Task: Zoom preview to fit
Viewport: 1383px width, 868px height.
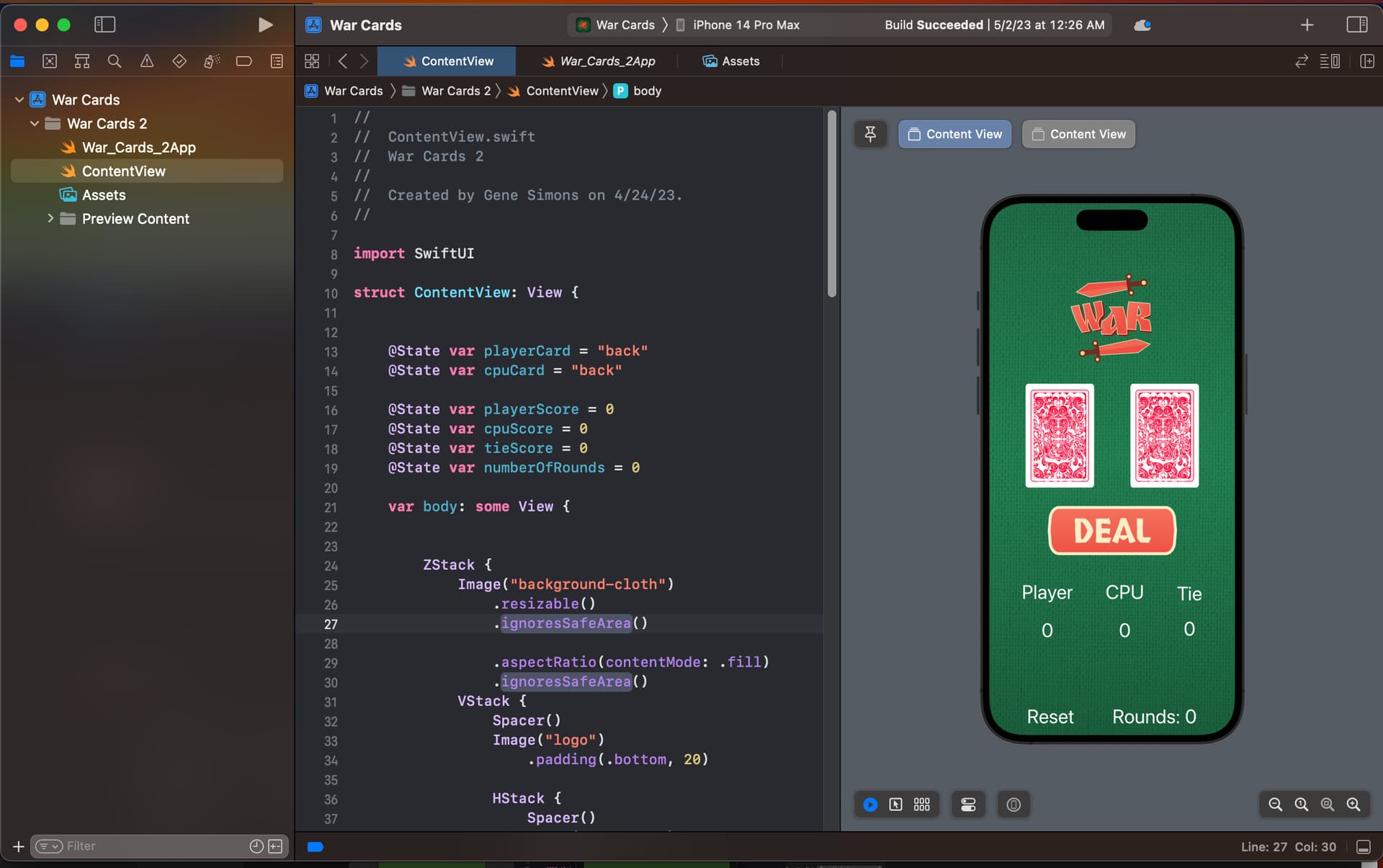Action: (x=1327, y=805)
